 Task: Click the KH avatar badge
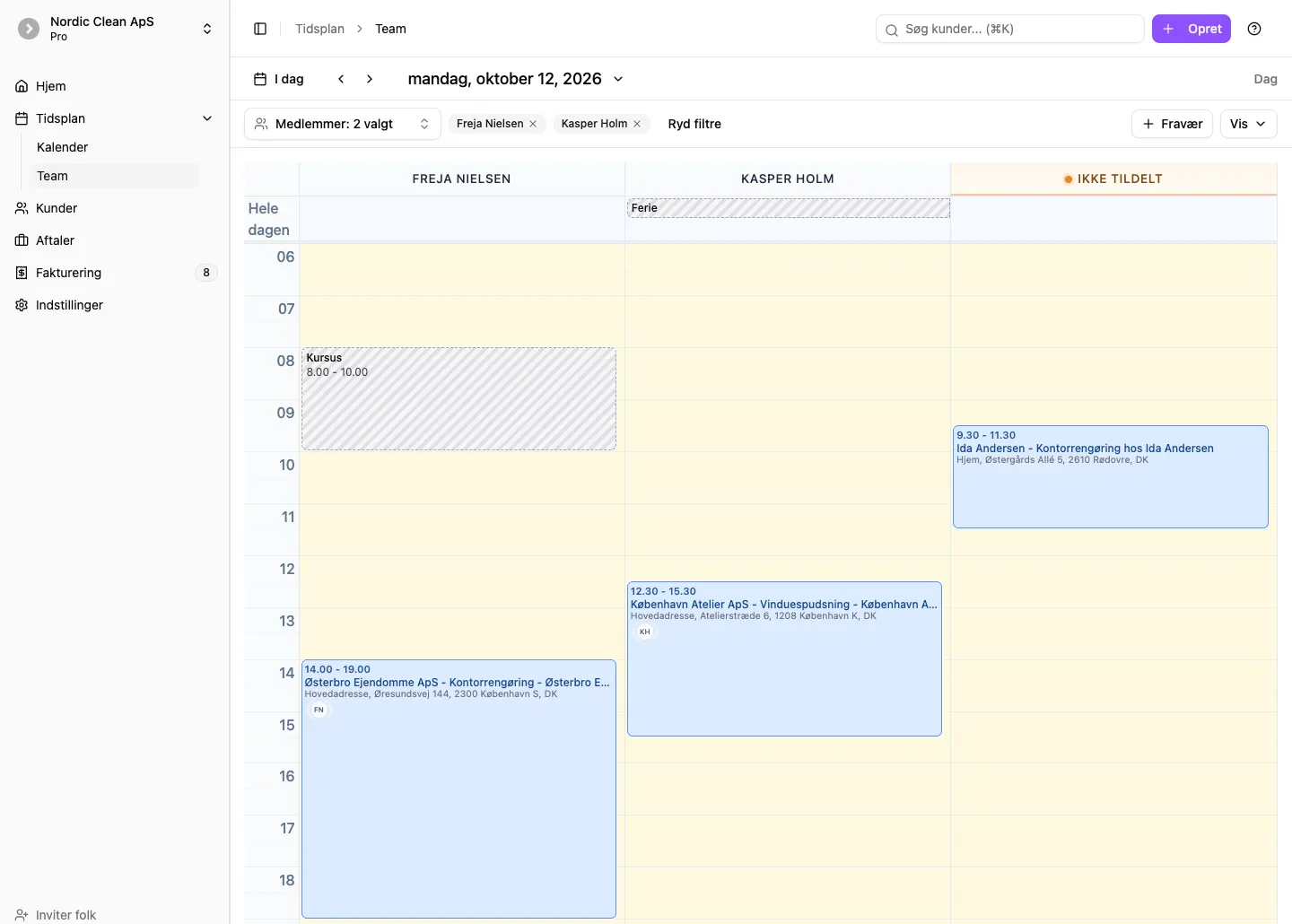645,632
